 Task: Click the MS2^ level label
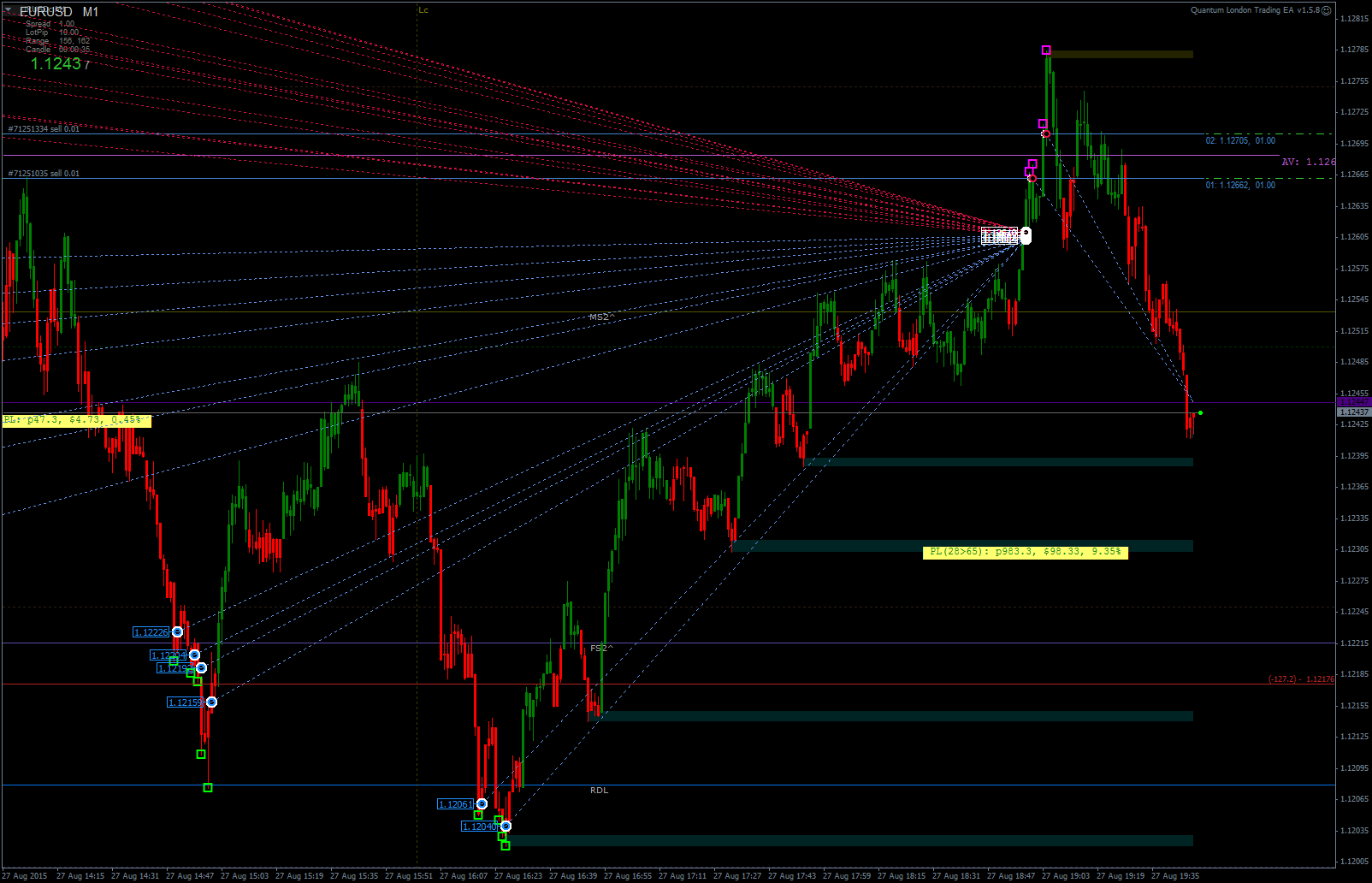[601, 317]
